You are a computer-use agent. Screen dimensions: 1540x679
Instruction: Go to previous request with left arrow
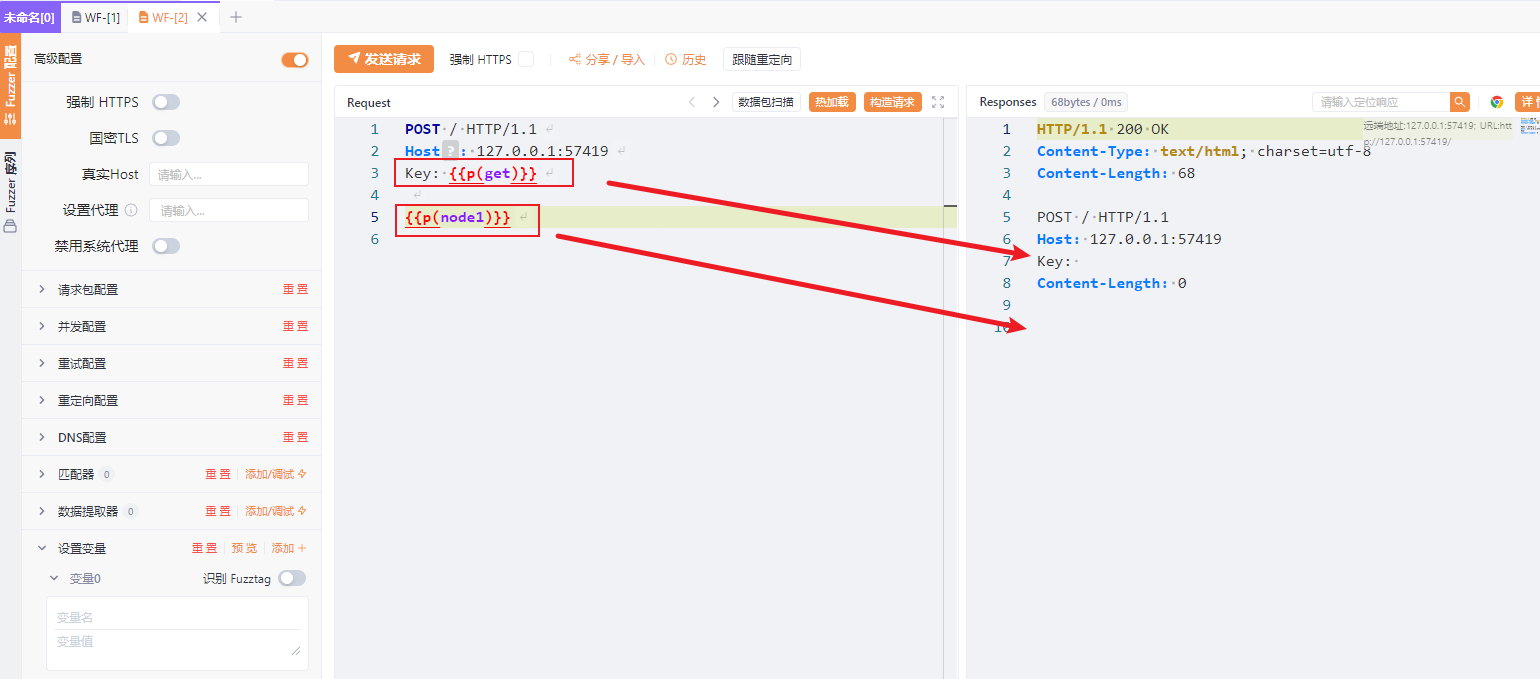[691, 102]
